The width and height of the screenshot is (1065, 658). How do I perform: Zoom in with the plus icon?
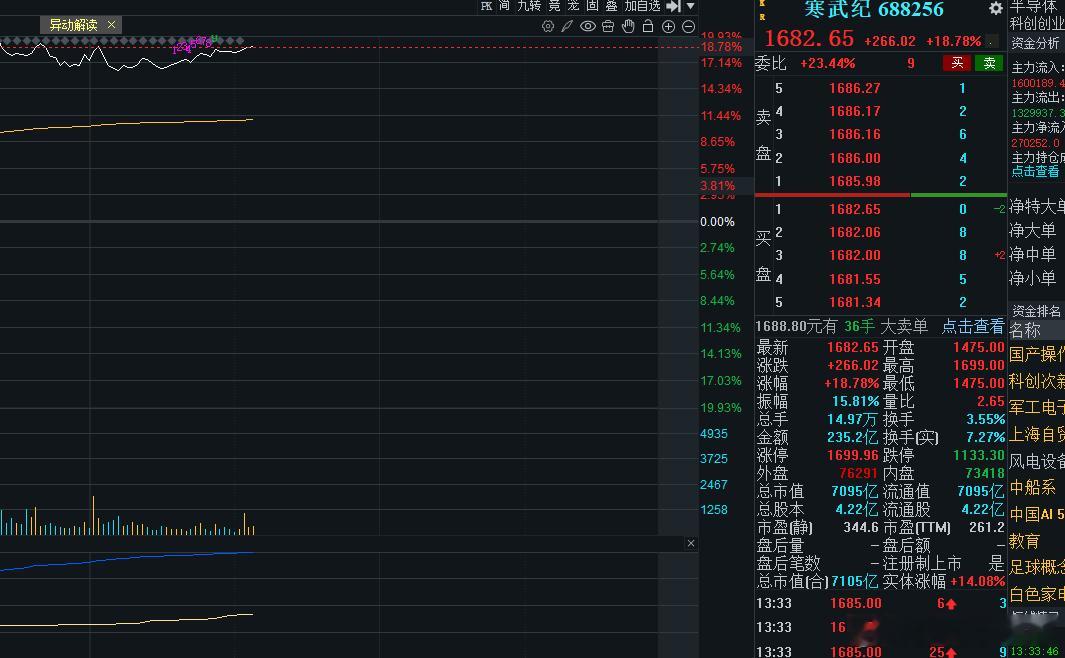click(668, 26)
